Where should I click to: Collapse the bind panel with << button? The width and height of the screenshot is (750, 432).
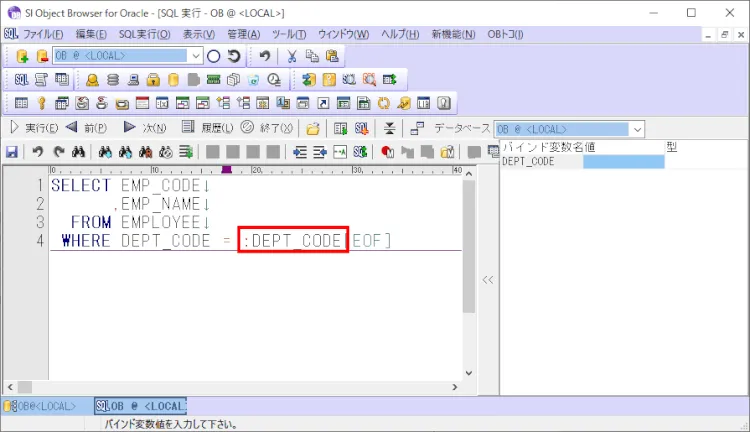[x=488, y=280]
